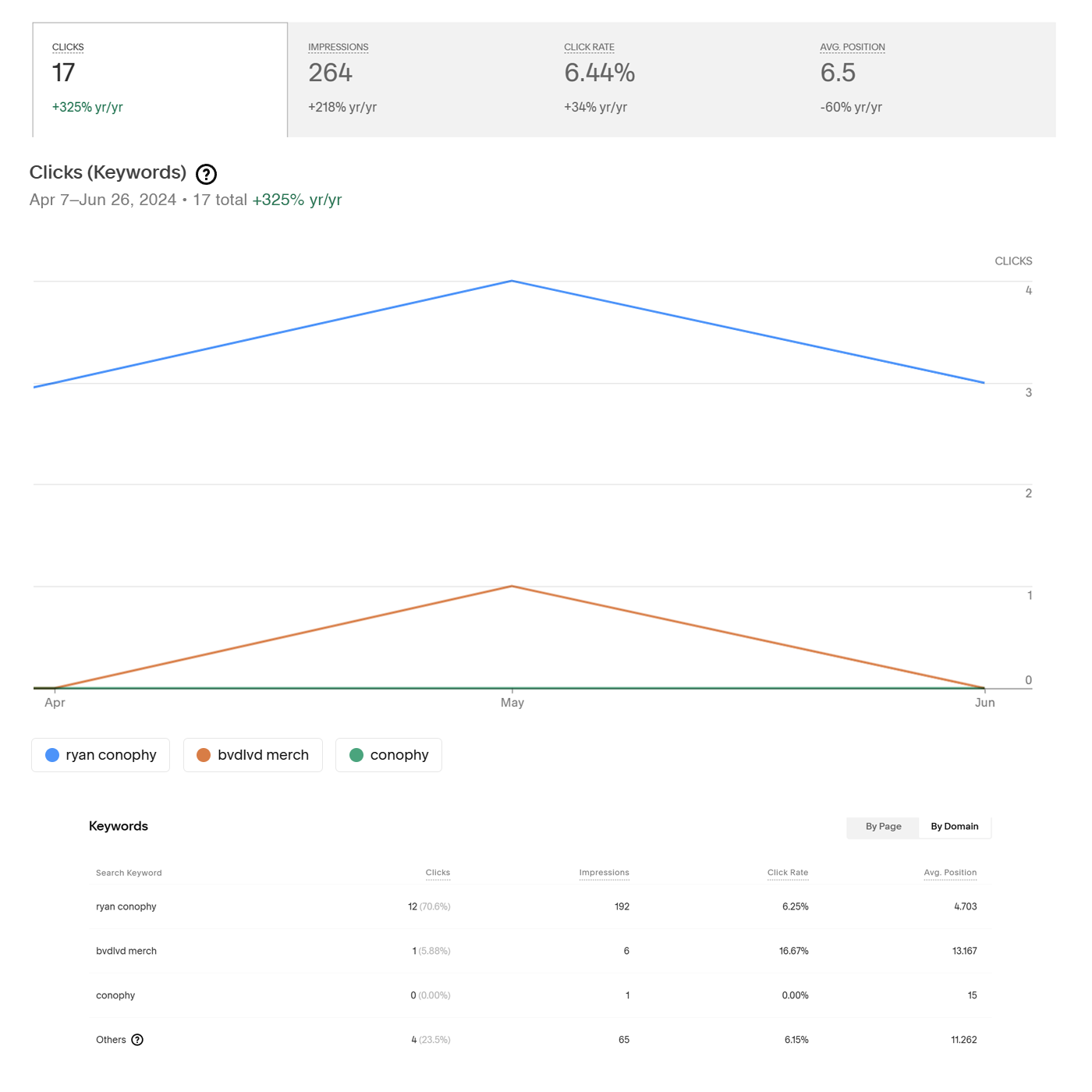Open the help tooltip beside Clicks (Keywords)

pos(206,174)
